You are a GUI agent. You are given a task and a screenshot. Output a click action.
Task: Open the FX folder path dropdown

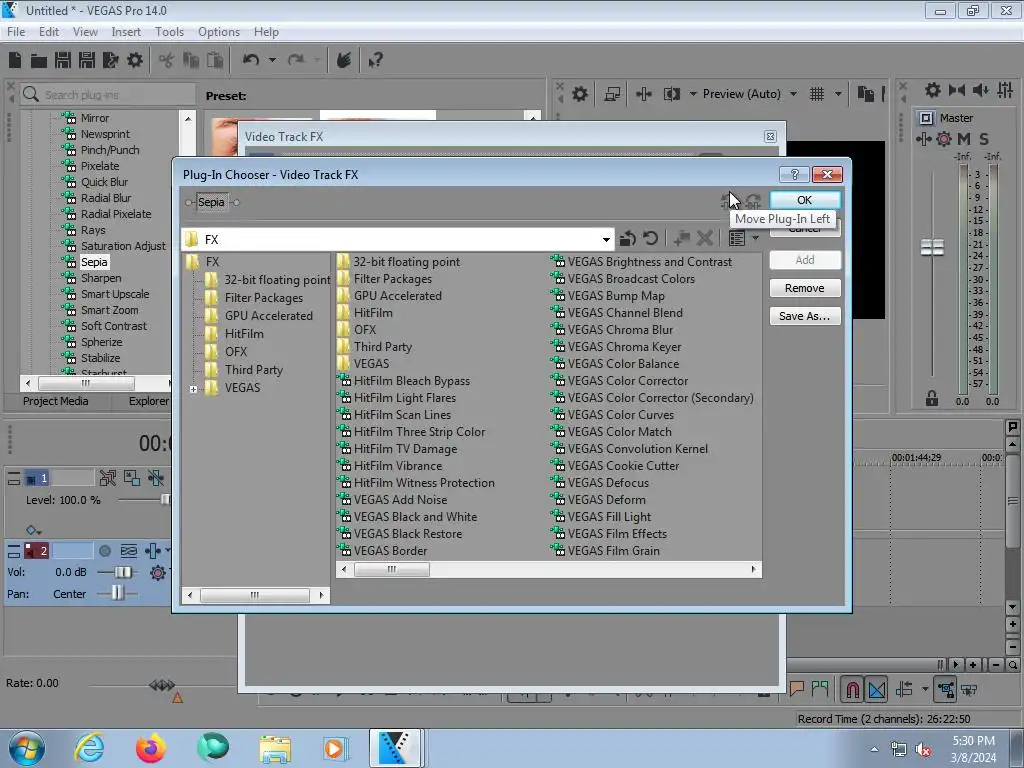pyautogui.click(x=606, y=240)
